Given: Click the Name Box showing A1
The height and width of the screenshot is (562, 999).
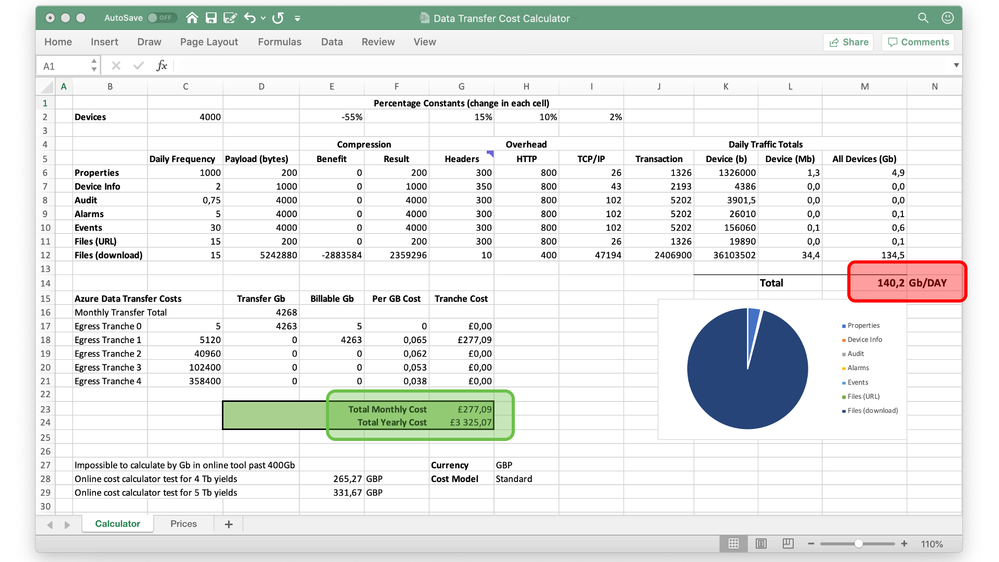Looking at the screenshot, I should click(x=62, y=66).
